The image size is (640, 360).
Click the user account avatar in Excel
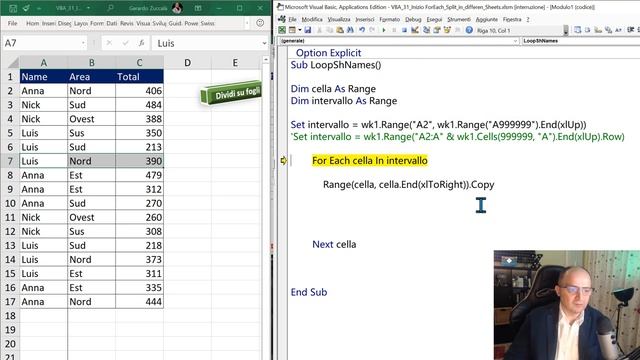click(177, 8)
